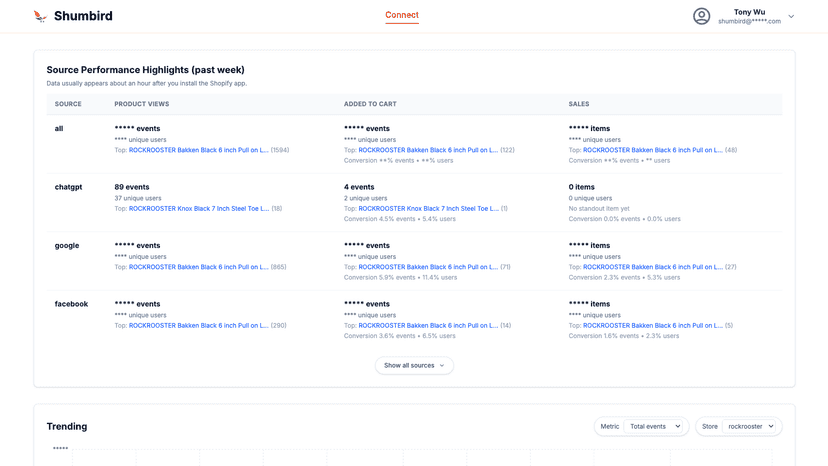Click 'Conversion 3.6% events • 6.5% users' text
This screenshot has width=828, height=466.
(x=399, y=336)
